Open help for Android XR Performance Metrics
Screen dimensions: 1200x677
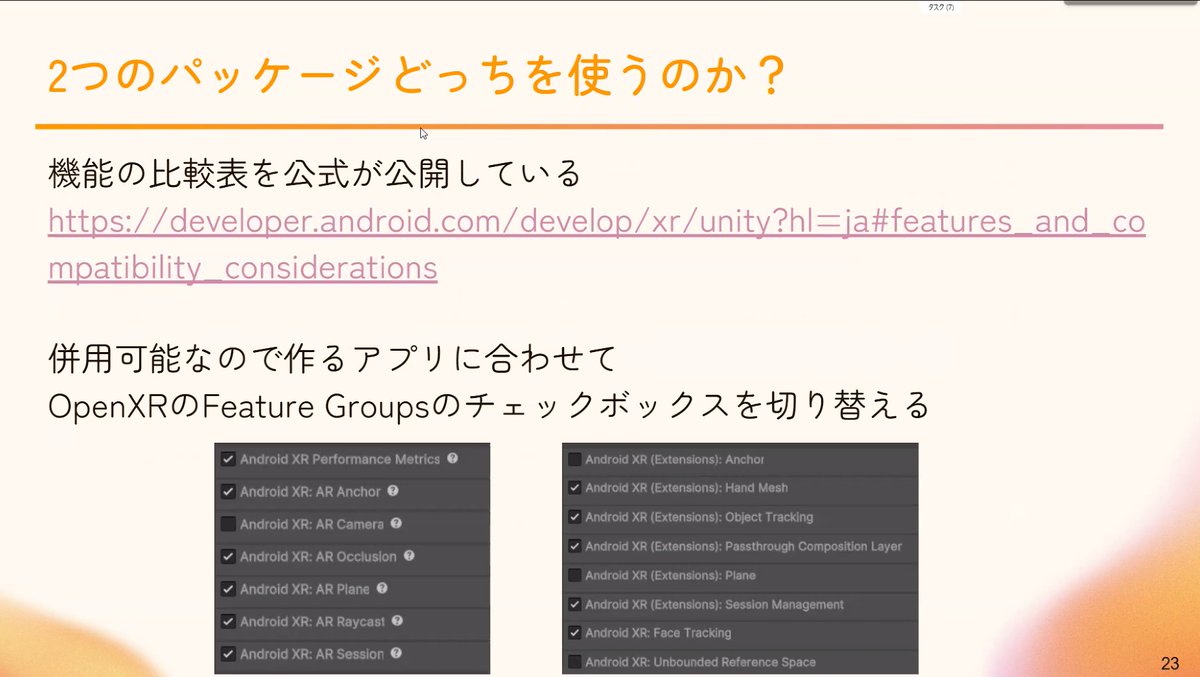click(452, 460)
